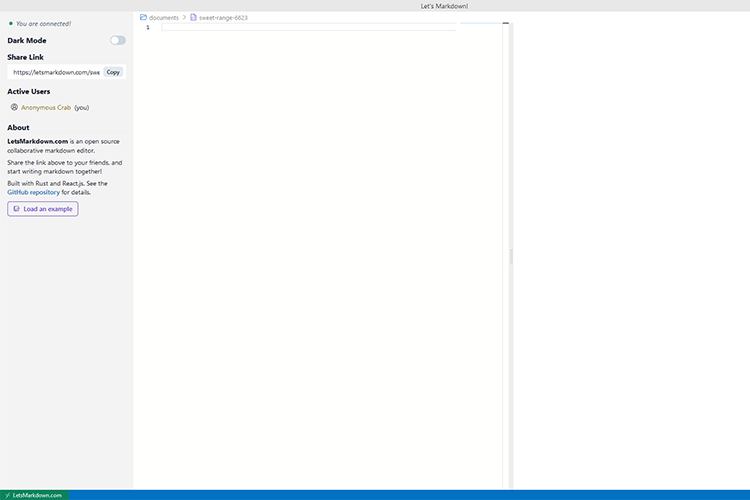Click the LetsMarkdown.com status bar item

point(37,495)
